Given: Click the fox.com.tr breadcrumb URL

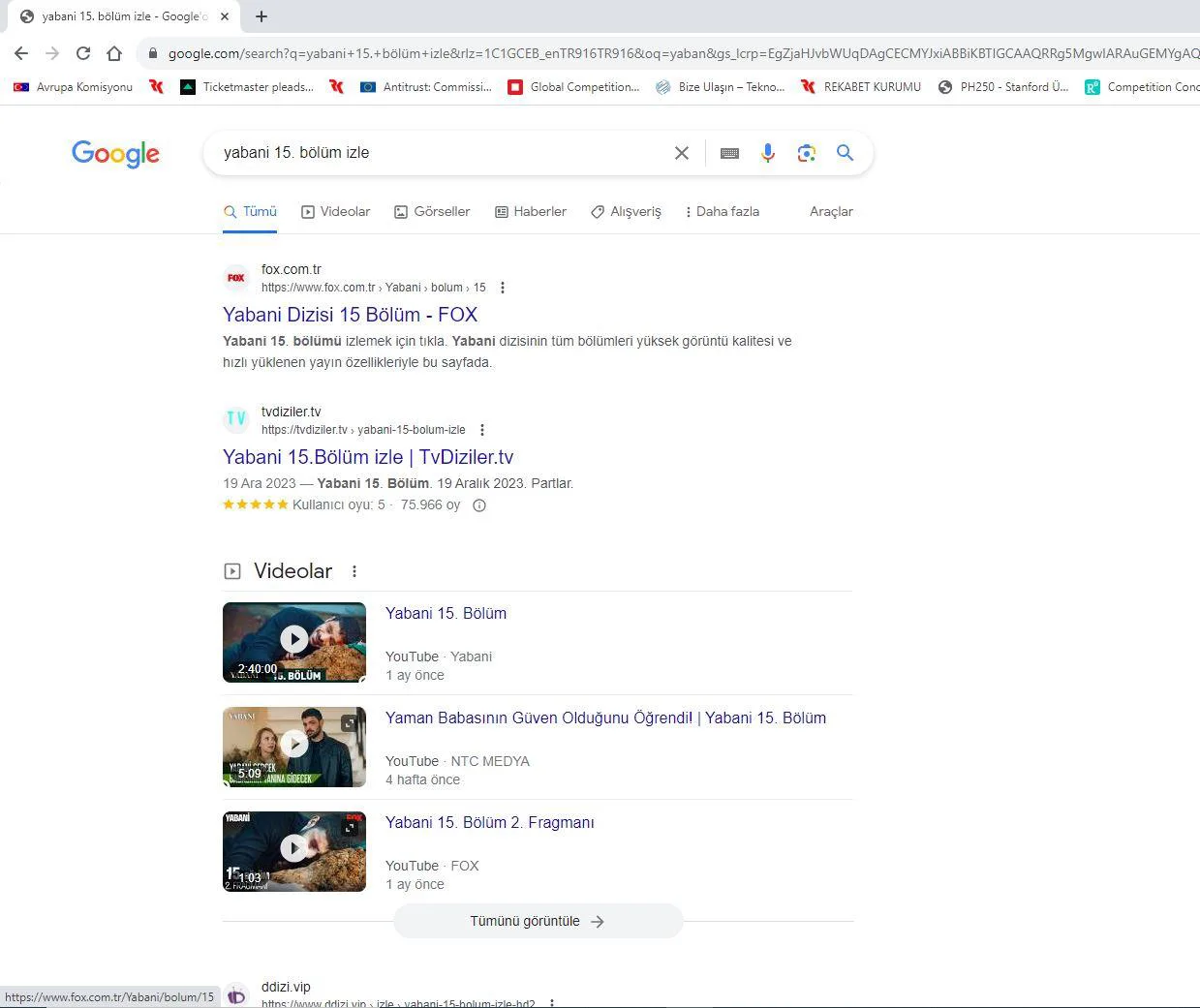Looking at the screenshot, I should pyautogui.click(x=374, y=288).
